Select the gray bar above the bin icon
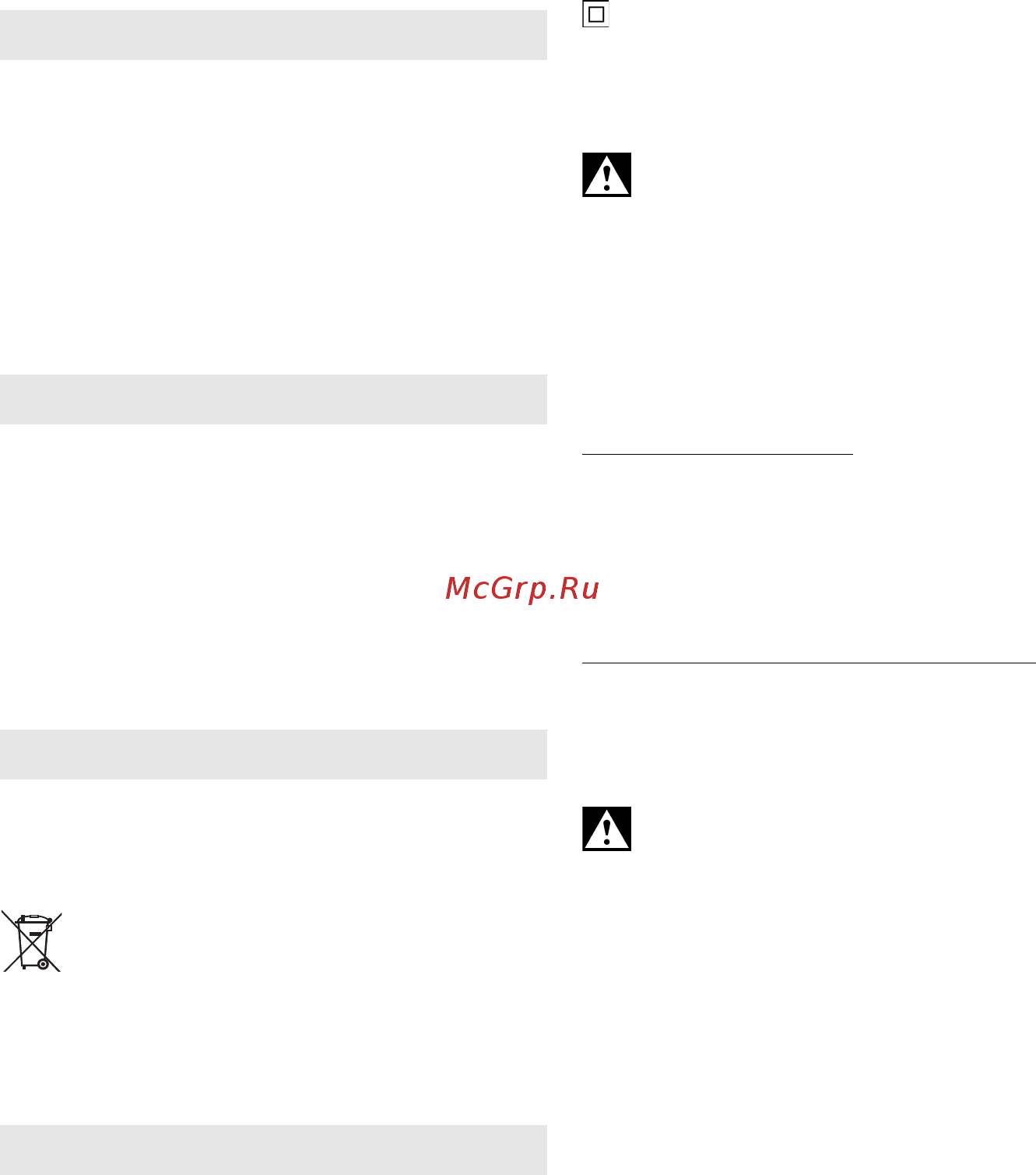This screenshot has height=1175, width=1036. tap(273, 755)
